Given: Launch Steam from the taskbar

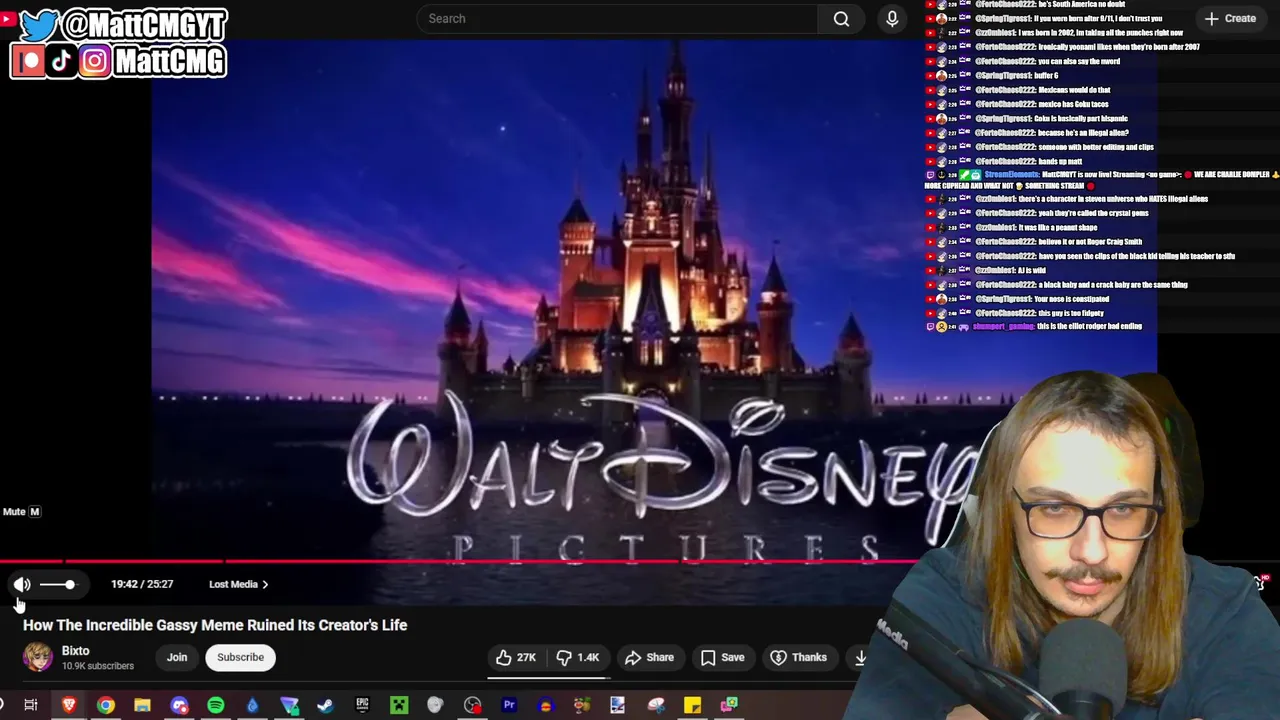Looking at the screenshot, I should coord(325,705).
